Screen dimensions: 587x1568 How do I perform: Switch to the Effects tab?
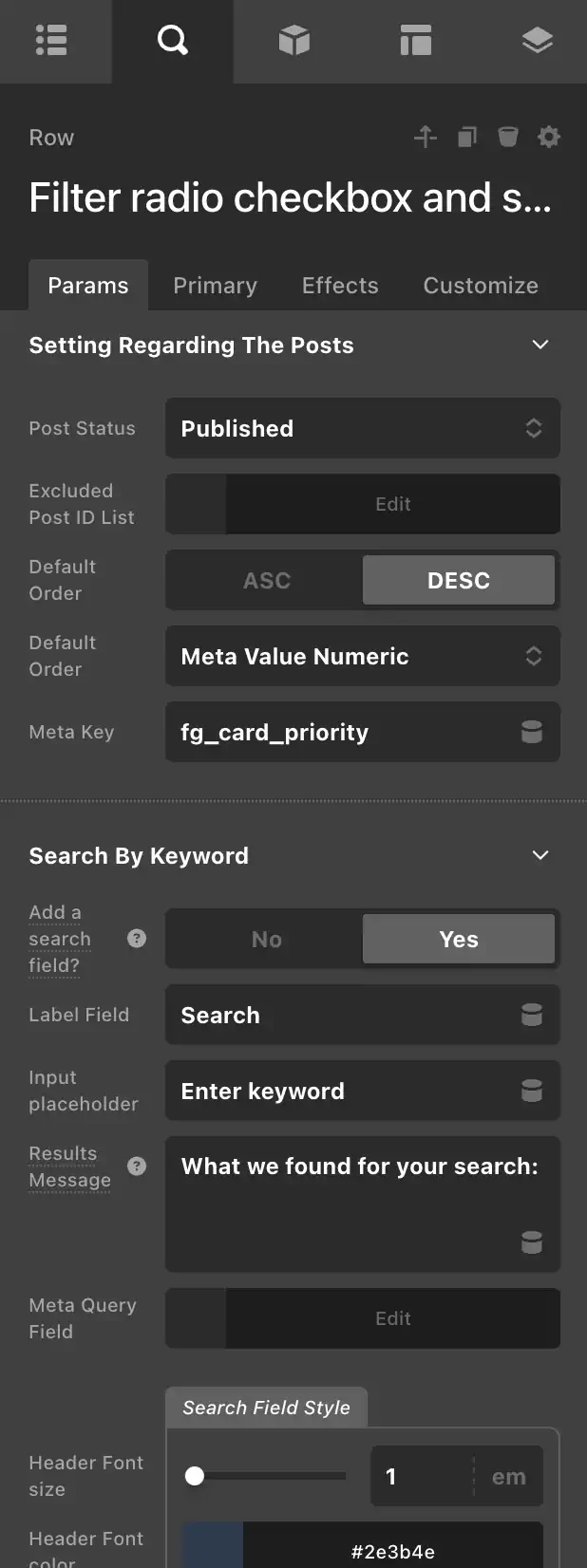pos(340,286)
